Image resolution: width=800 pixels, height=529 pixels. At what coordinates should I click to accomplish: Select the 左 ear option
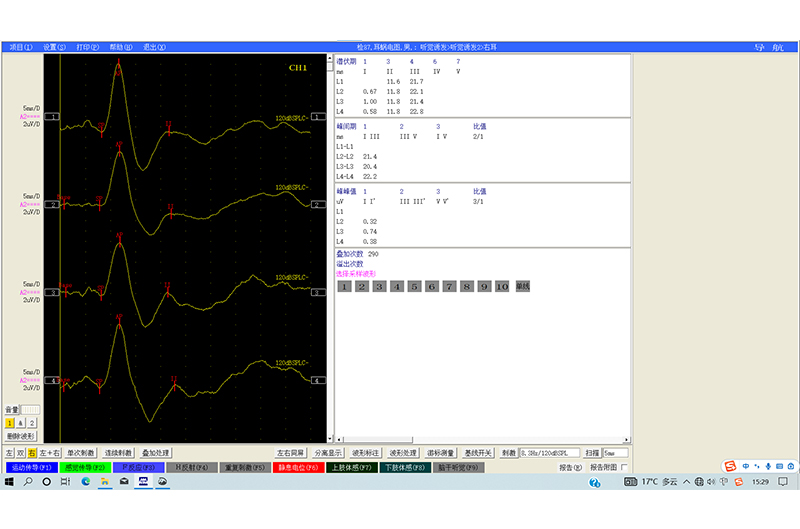[9, 453]
